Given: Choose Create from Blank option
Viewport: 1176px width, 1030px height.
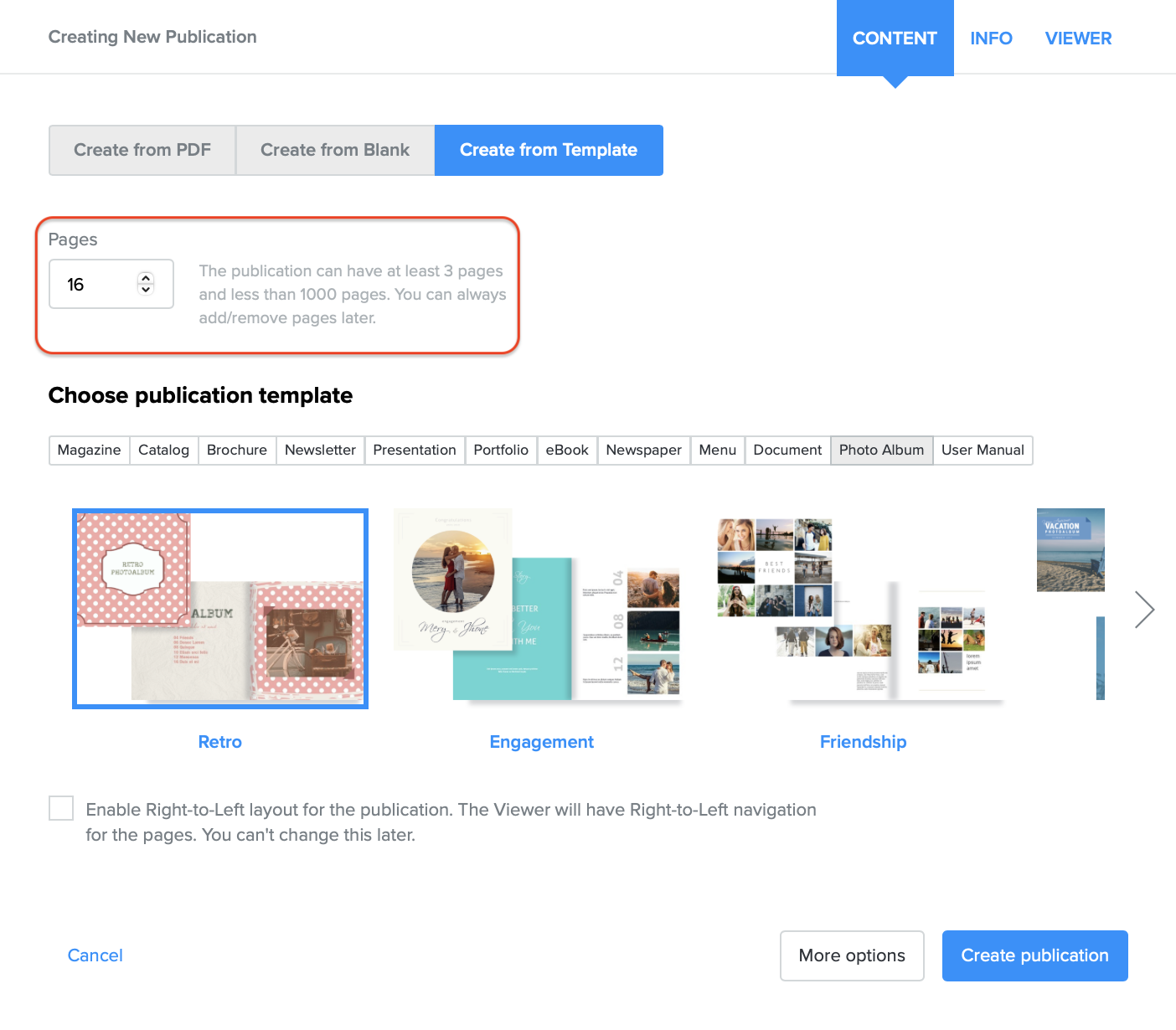Looking at the screenshot, I should 335,150.
